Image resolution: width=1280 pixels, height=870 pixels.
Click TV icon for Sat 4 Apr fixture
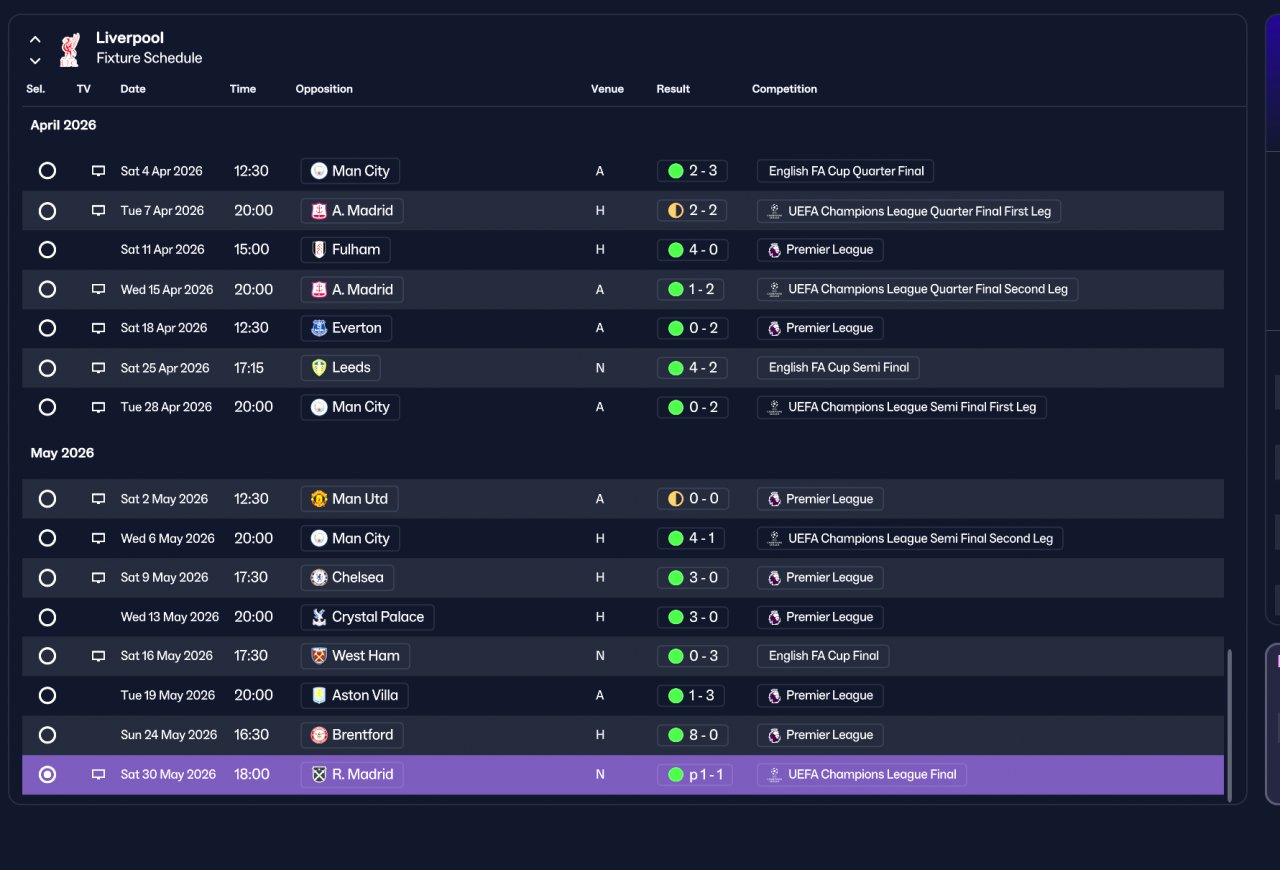coord(98,171)
